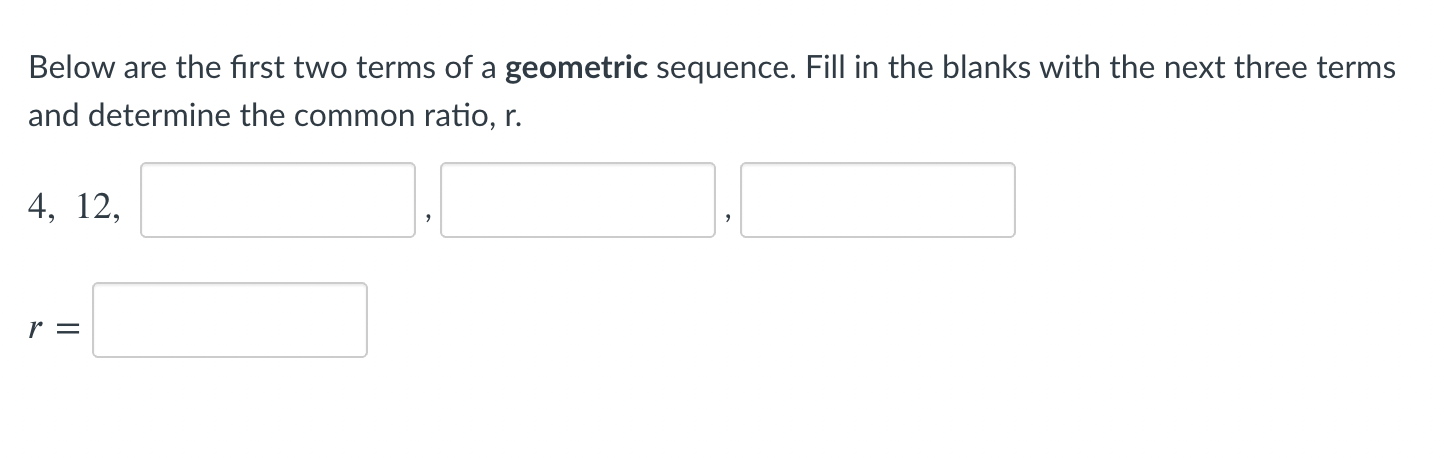Click the first term number 4
The image size is (1444, 458).
(x=39, y=206)
